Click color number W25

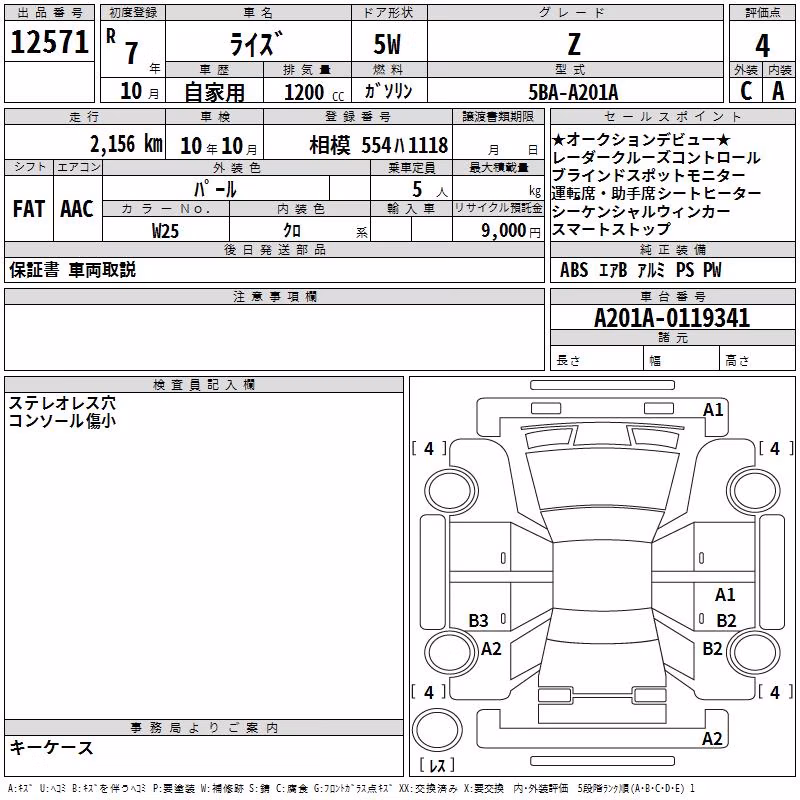click(x=165, y=231)
